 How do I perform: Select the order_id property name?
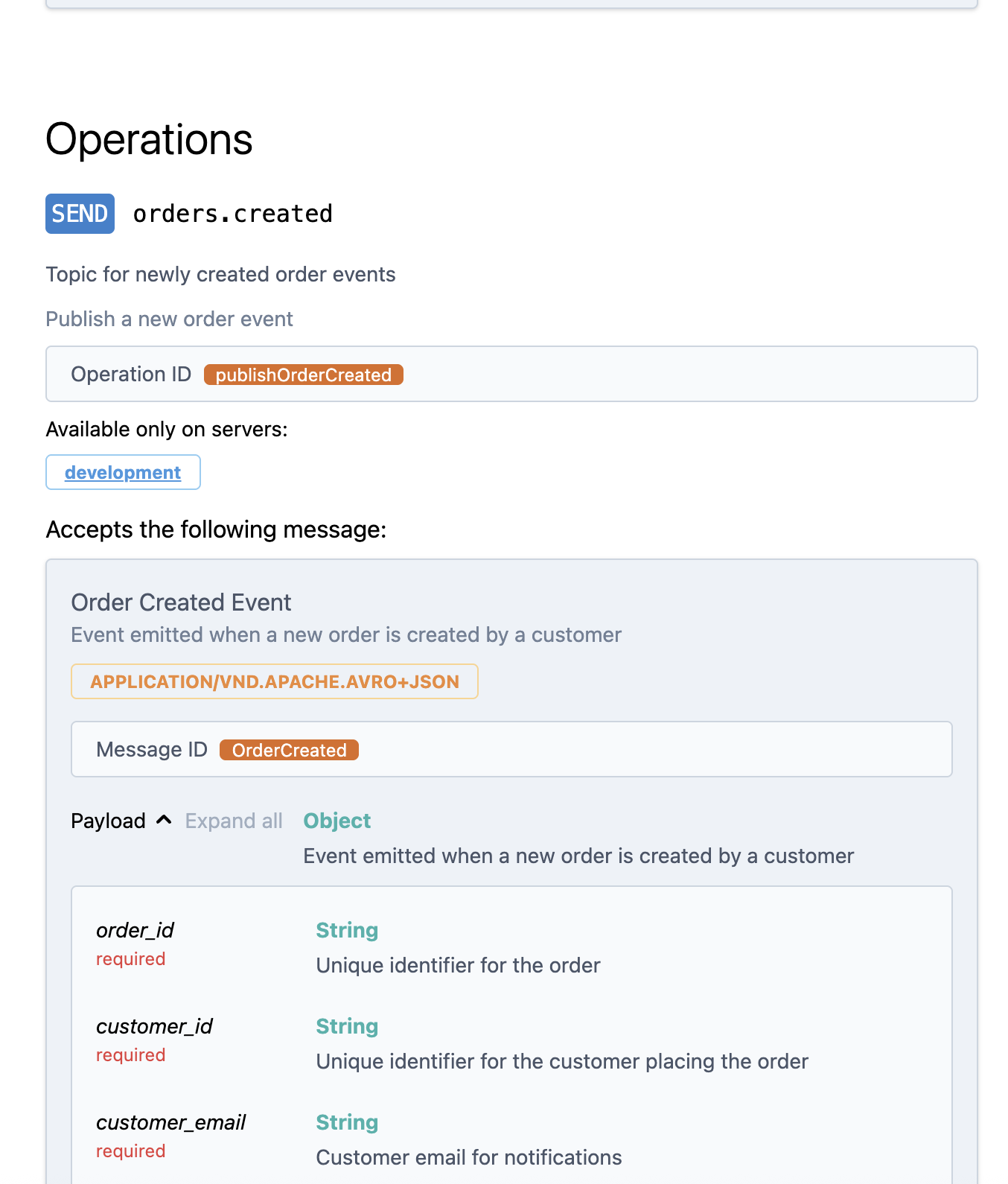pyautogui.click(x=135, y=930)
